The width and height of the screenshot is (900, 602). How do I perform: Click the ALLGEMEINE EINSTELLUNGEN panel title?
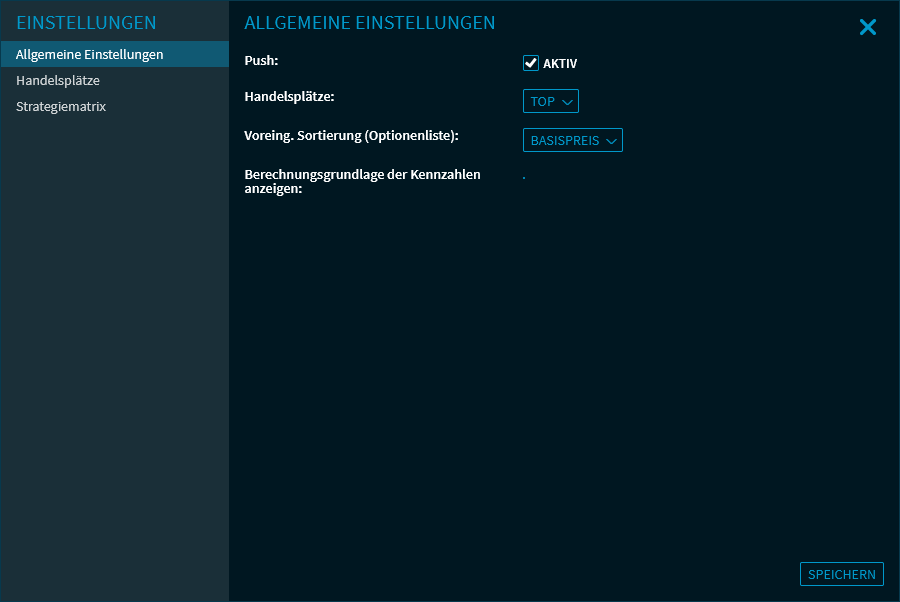tap(369, 23)
